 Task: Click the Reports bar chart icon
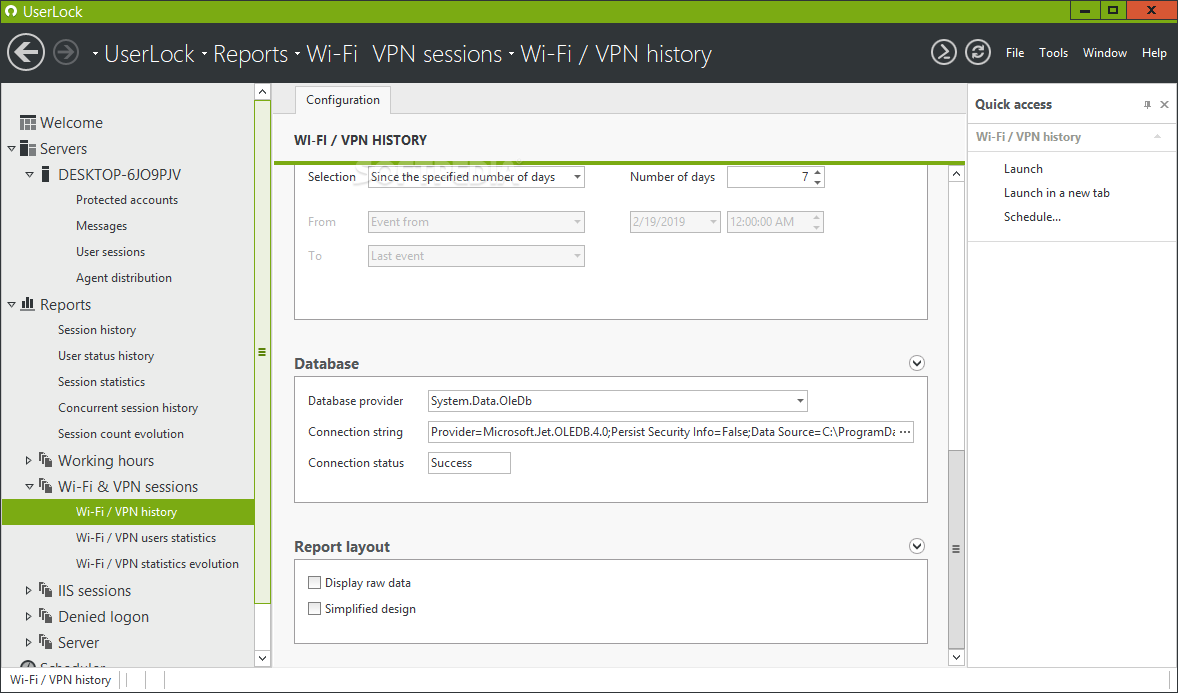point(28,304)
